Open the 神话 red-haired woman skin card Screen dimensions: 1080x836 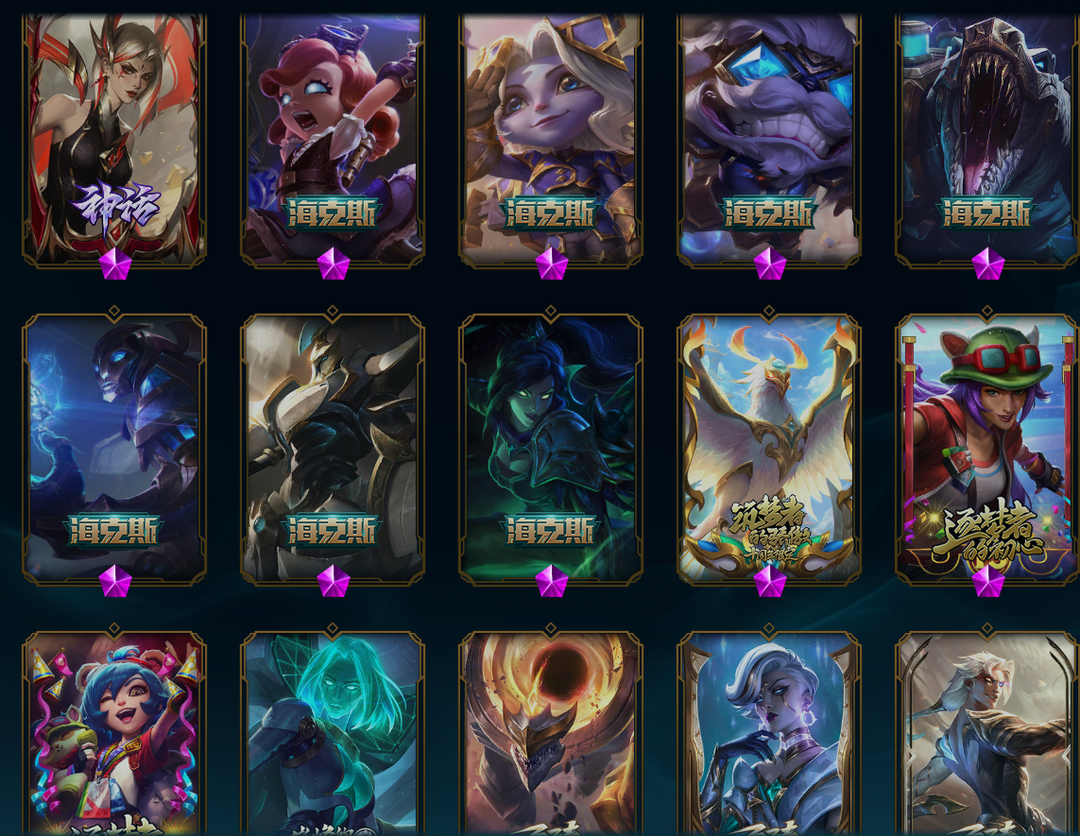[x=114, y=138]
